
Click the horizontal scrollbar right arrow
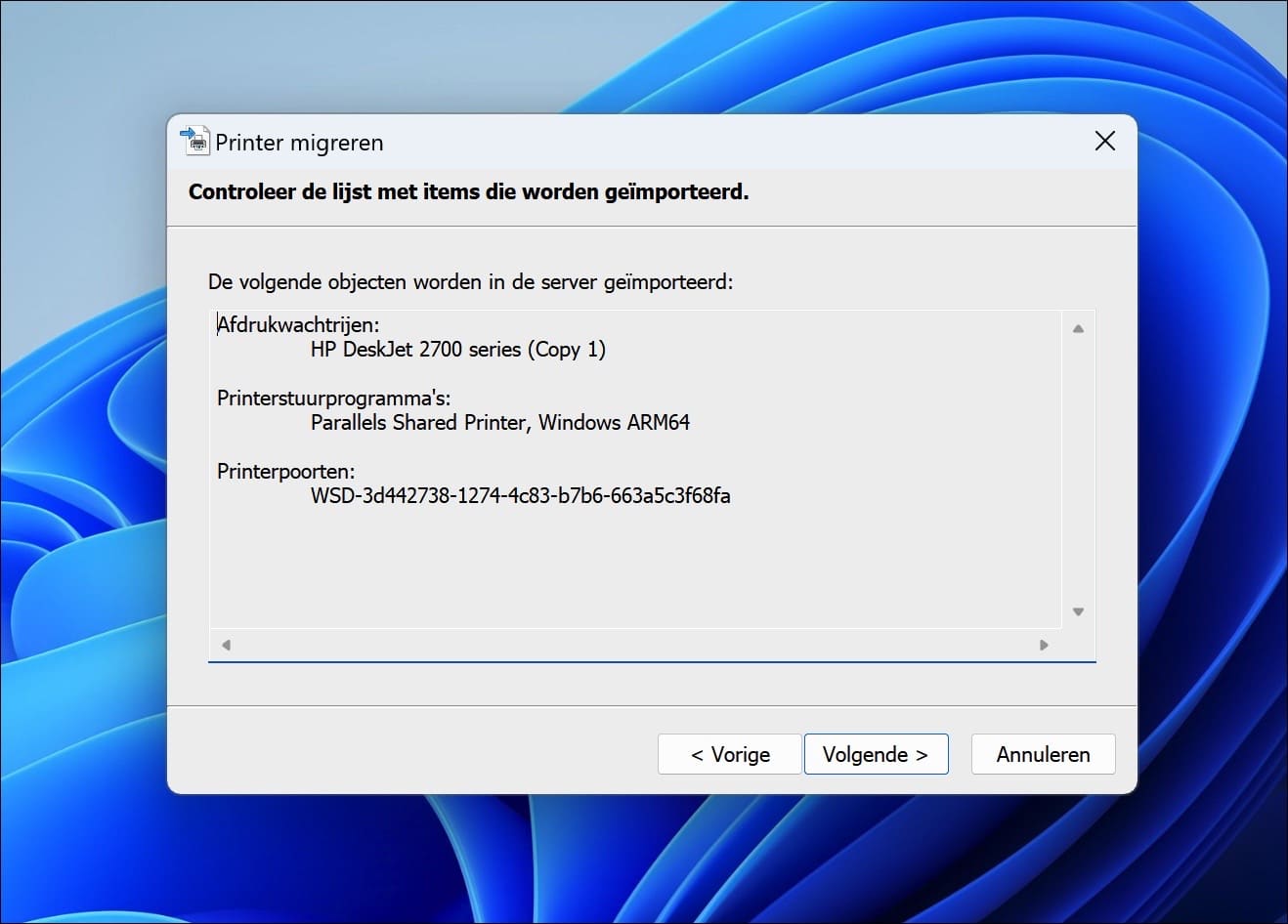click(1043, 645)
